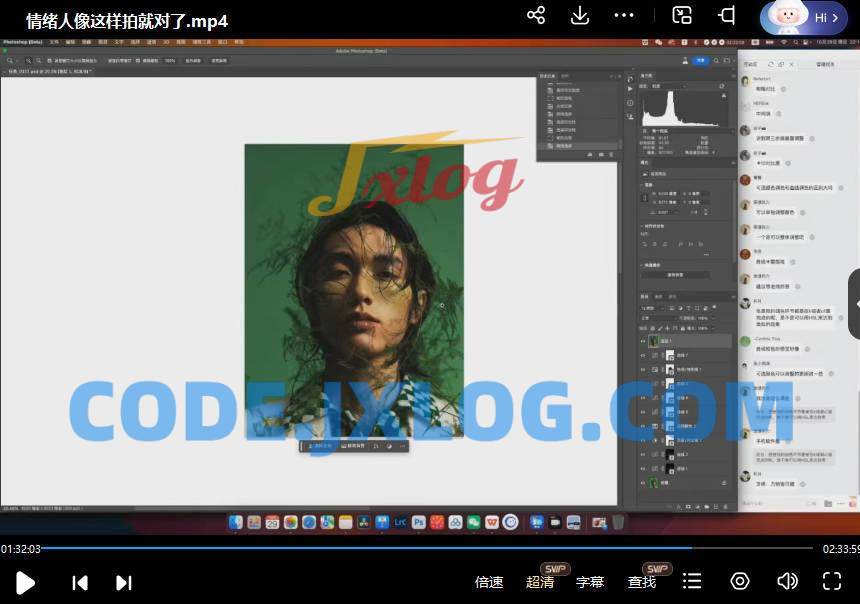Hide the top 图层 1 layer eye
Screen dimensions: 860x604
tap(643, 341)
